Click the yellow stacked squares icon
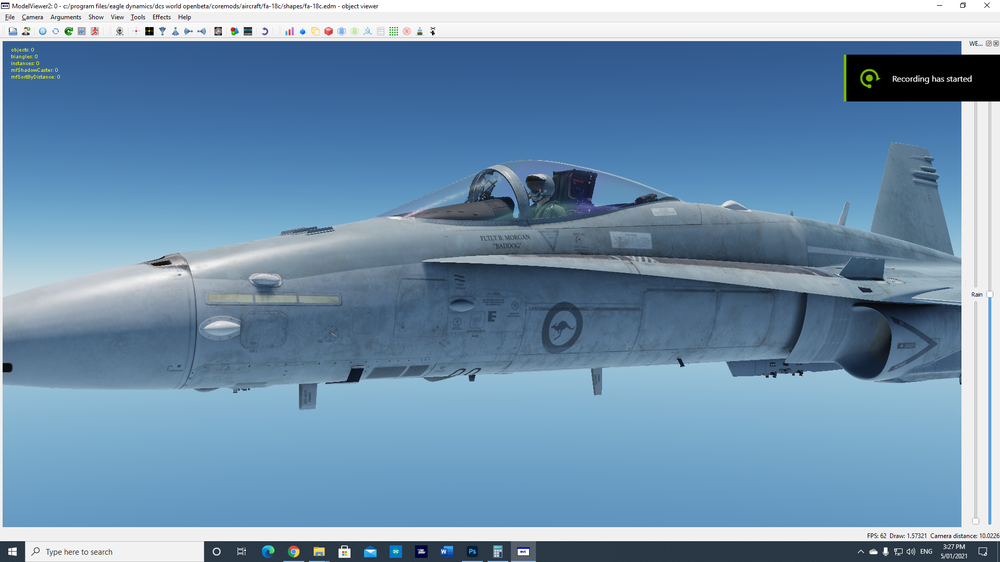The height and width of the screenshot is (562, 1000). point(316,31)
